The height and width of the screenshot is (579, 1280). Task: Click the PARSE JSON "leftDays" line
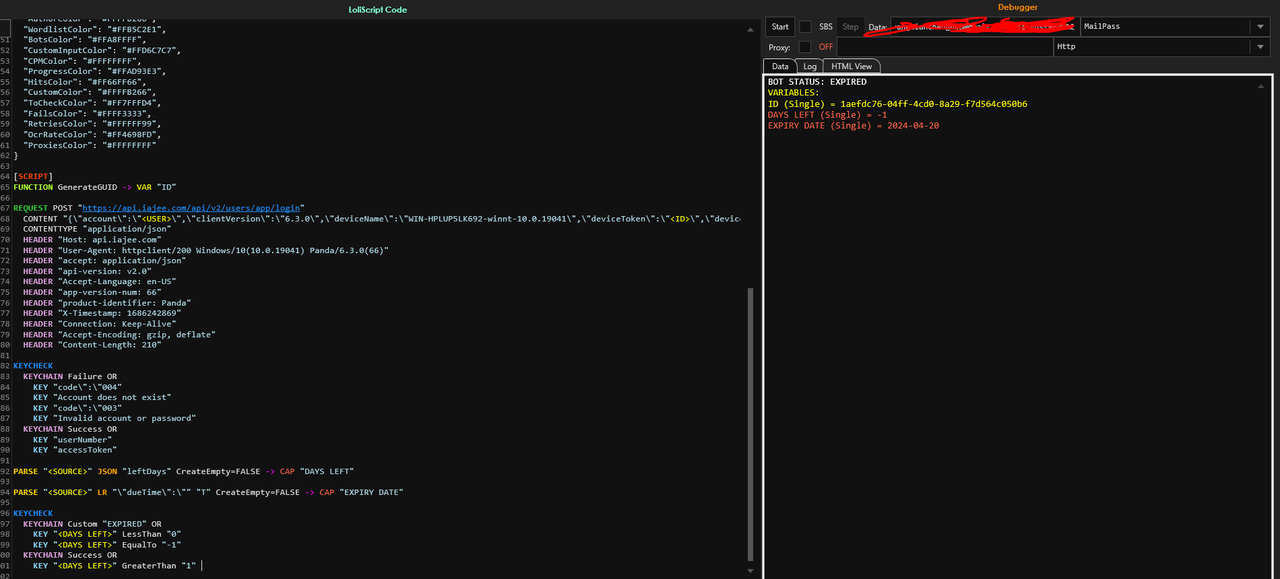(184, 471)
